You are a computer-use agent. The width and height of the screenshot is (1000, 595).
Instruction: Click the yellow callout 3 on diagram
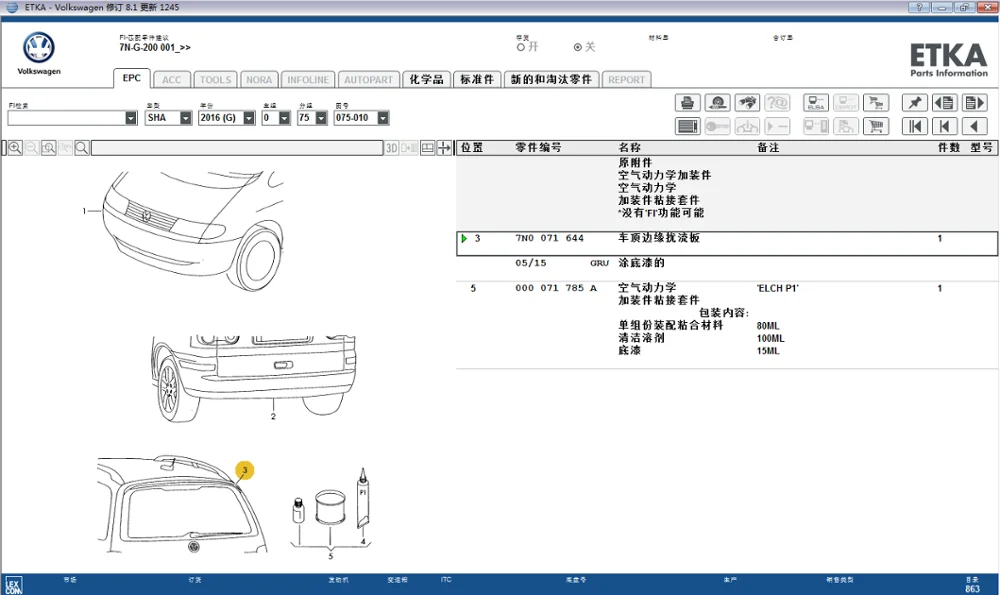point(245,471)
